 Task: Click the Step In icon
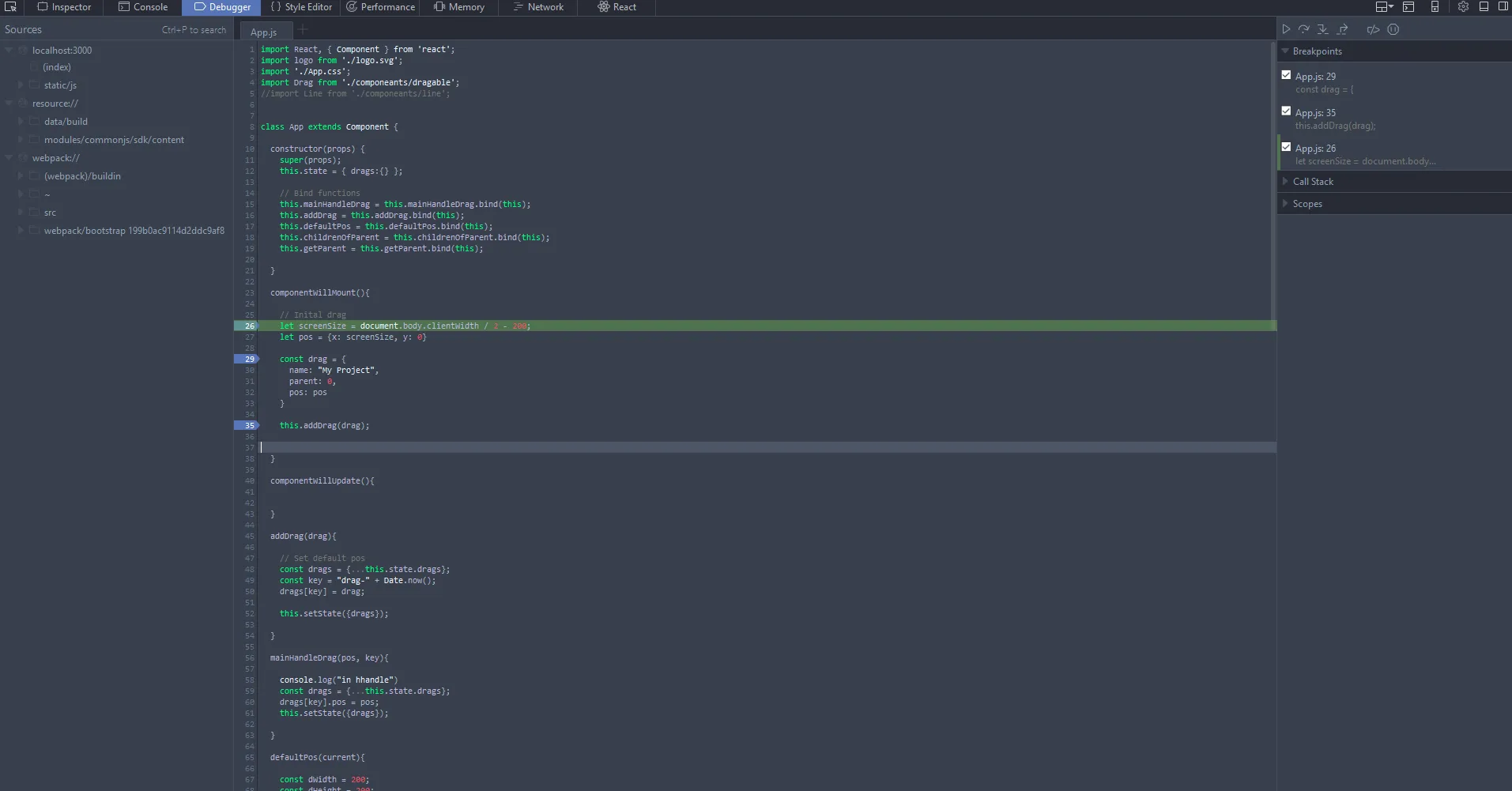coord(1322,29)
